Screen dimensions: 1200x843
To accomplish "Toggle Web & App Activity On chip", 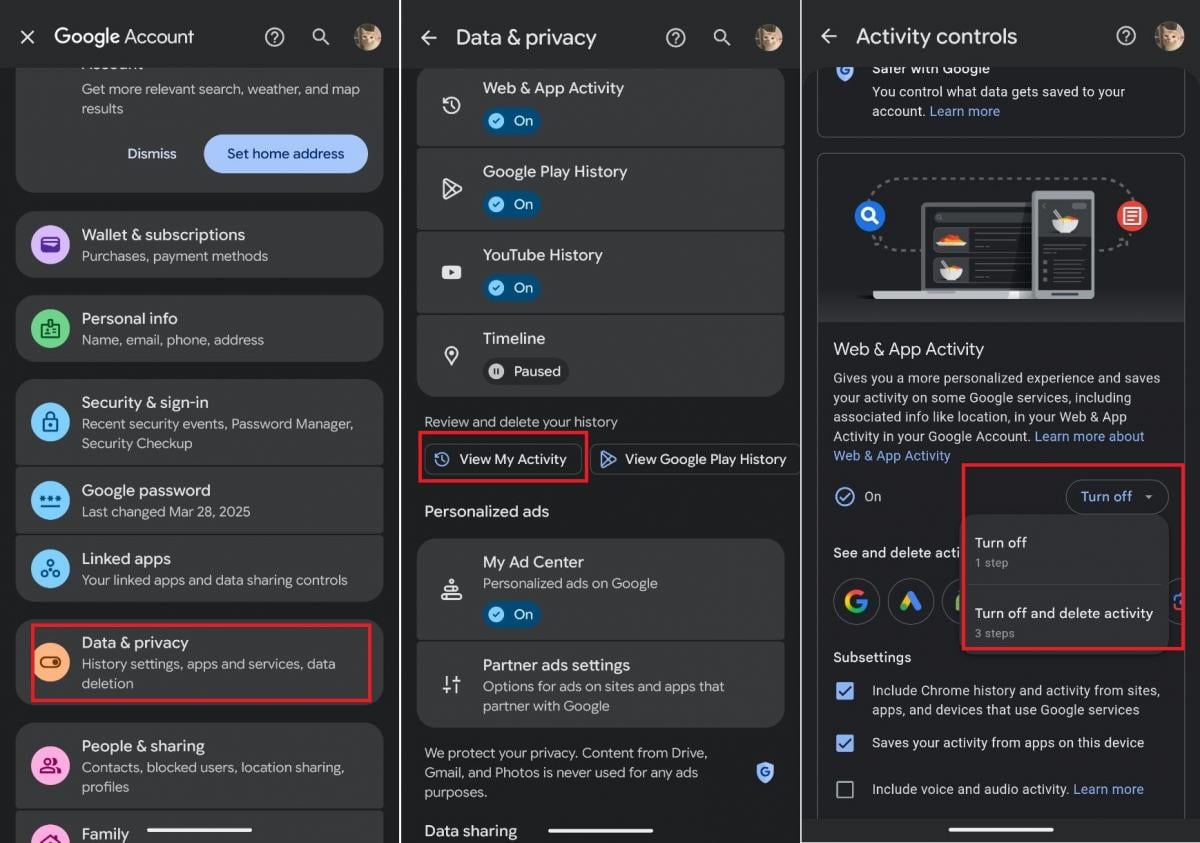I will tap(512, 121).
